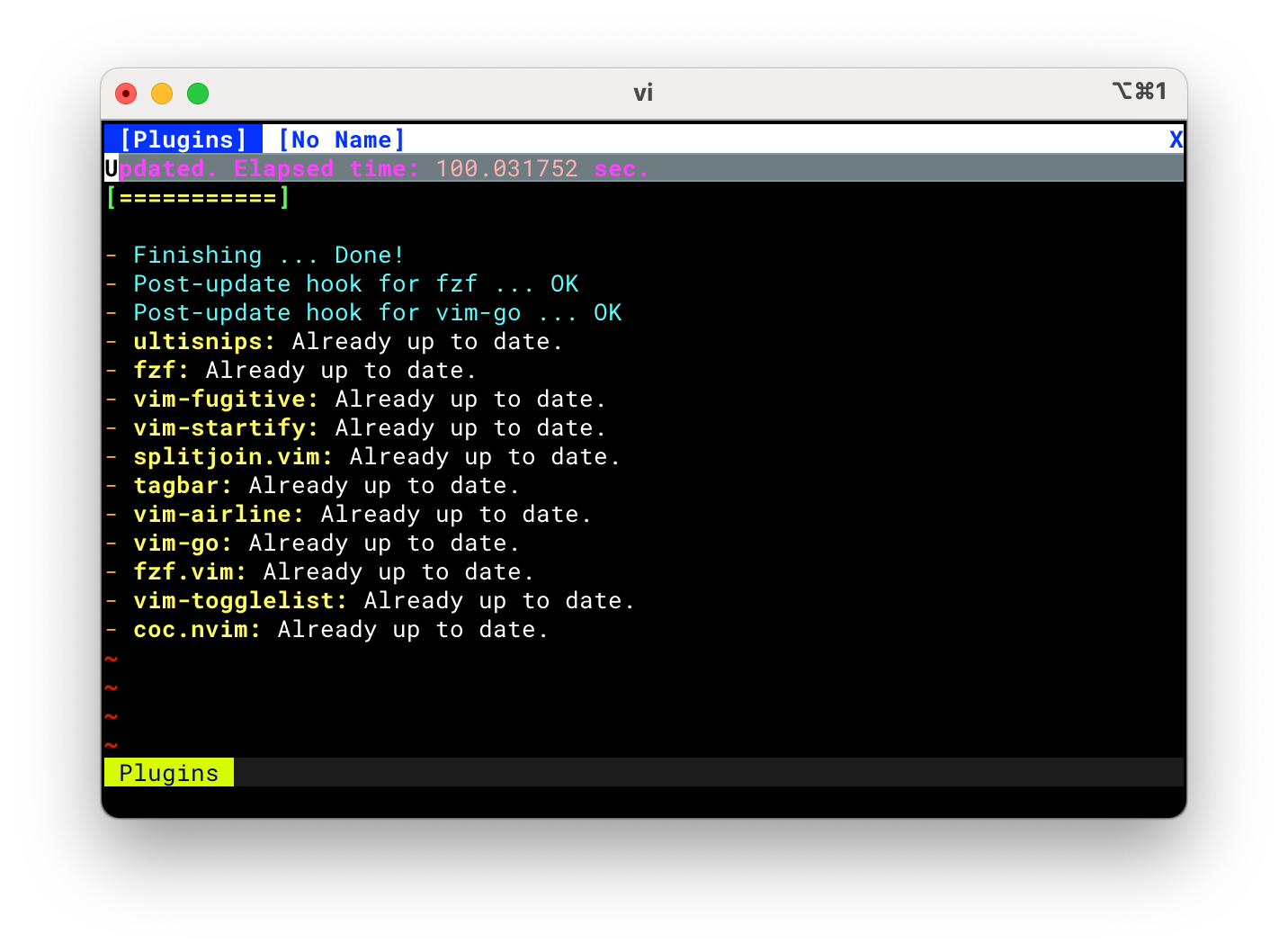Select the tagbar plugin entry
The height and width of the screenshot is (952, 1288).
[x=313, y=485]
